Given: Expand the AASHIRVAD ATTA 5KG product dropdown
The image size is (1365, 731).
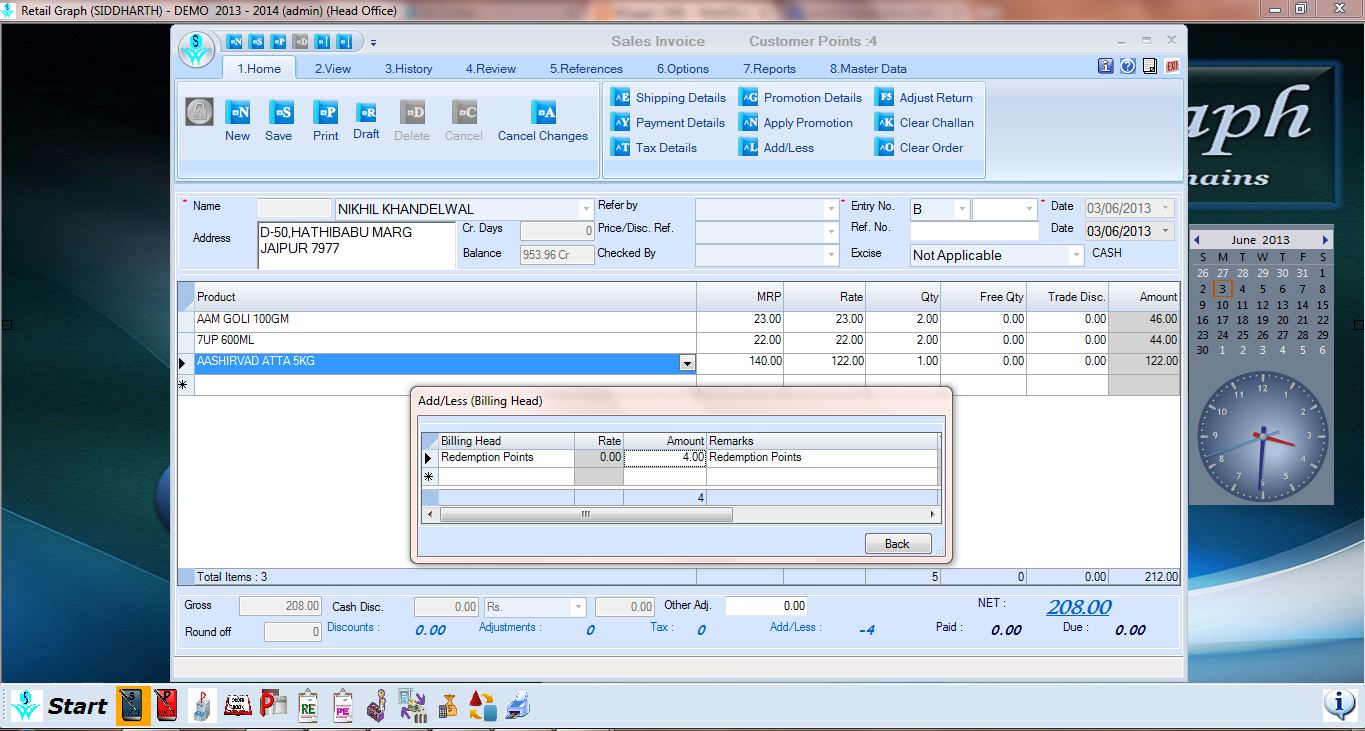Looking at the screenshot, I should pos(686,363).
